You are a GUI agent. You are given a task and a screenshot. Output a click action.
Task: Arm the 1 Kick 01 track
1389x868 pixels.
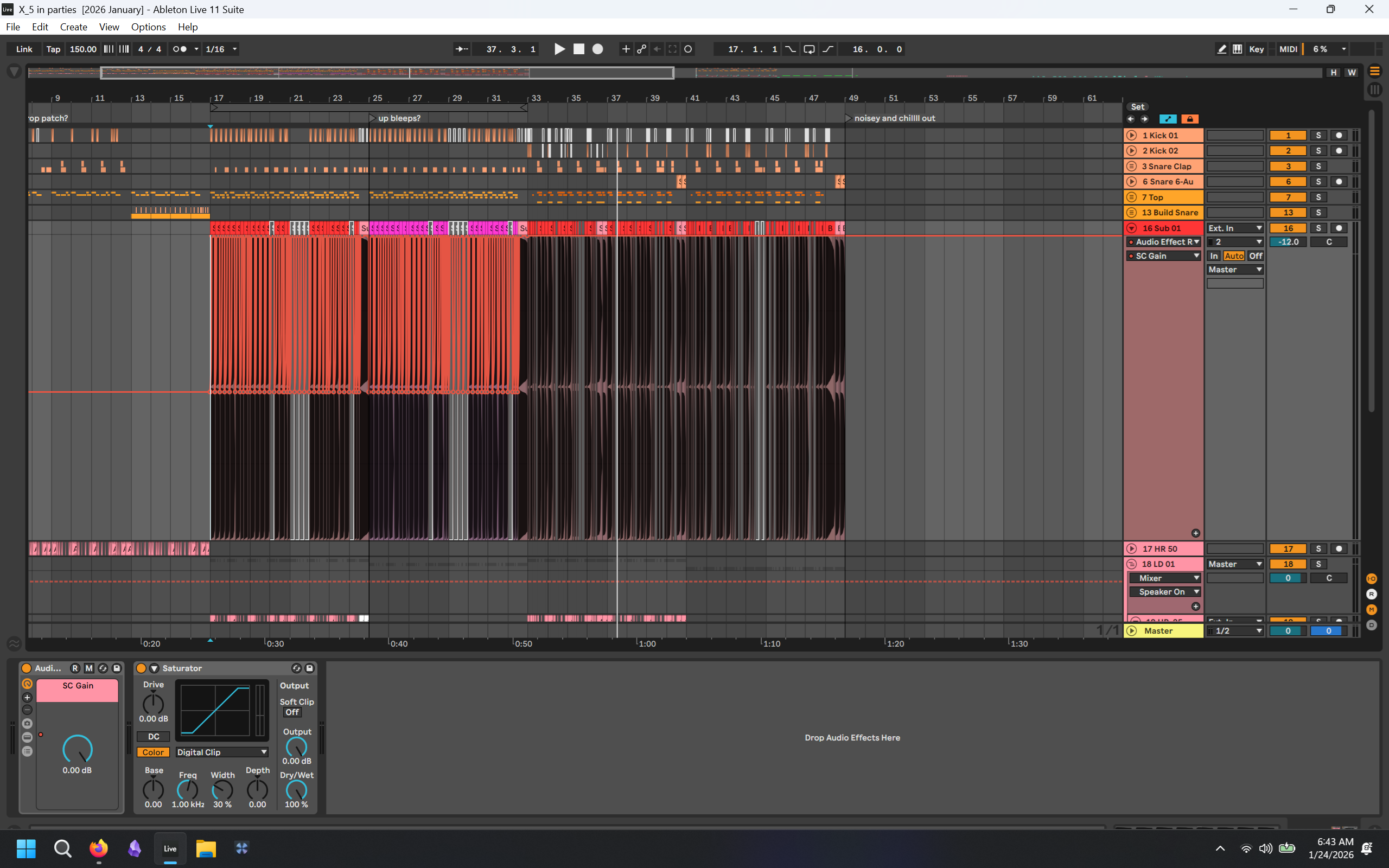tap(1339, 136)
